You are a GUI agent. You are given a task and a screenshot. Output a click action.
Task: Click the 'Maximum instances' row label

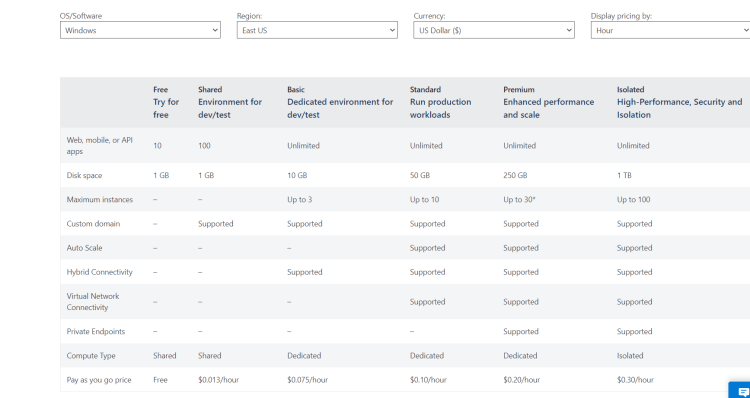[x=99, y=199]
